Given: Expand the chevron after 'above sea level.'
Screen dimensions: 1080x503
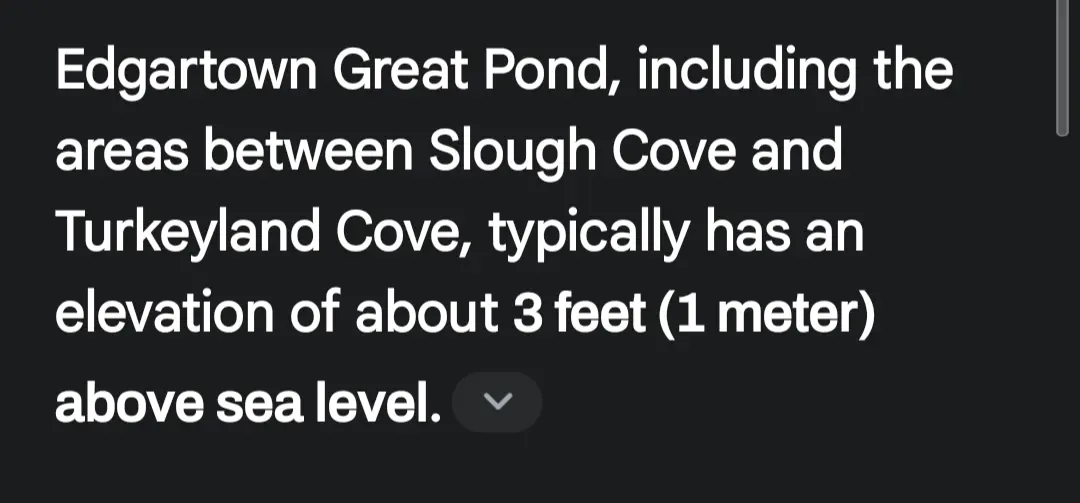Looking at the screenshot, I should 497,402.
